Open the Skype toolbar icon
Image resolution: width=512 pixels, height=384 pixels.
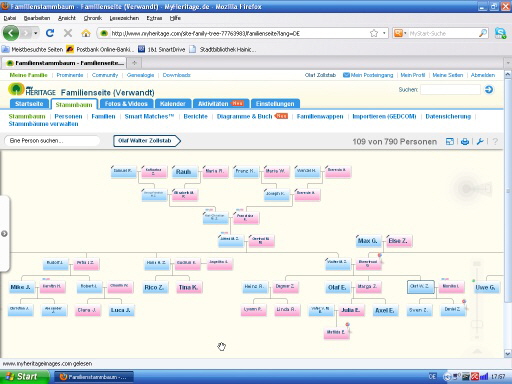point(500,33)
